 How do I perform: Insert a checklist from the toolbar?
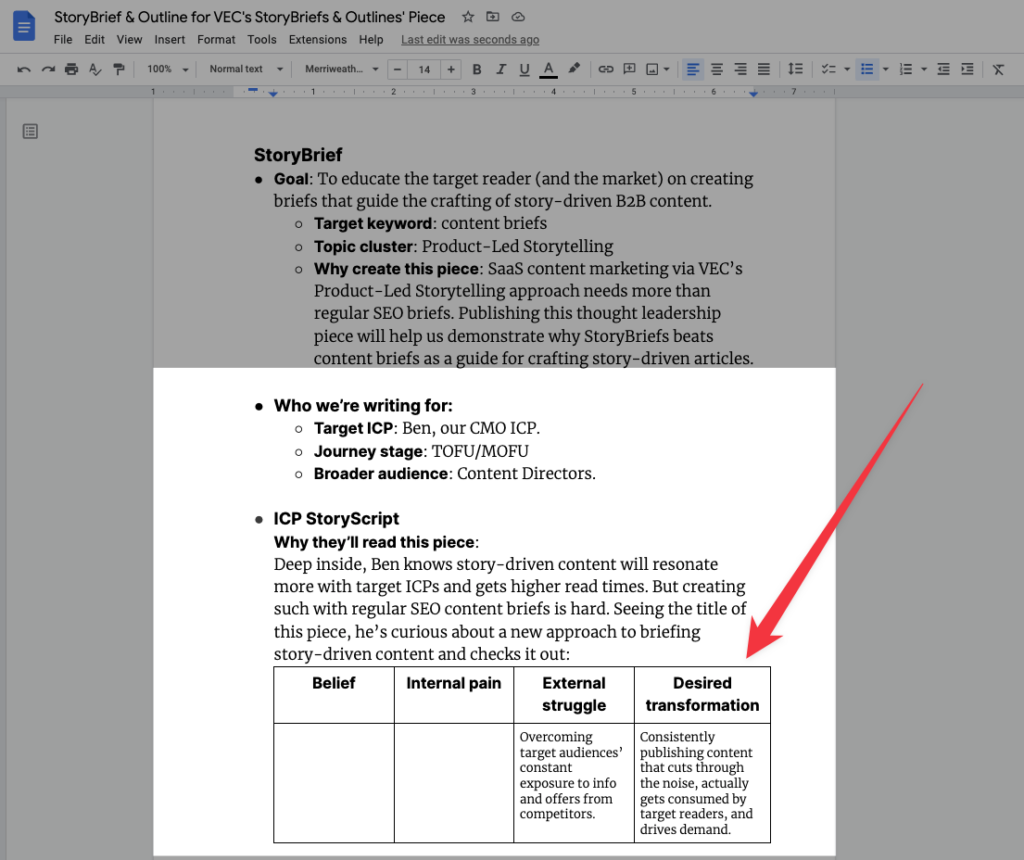828,69
